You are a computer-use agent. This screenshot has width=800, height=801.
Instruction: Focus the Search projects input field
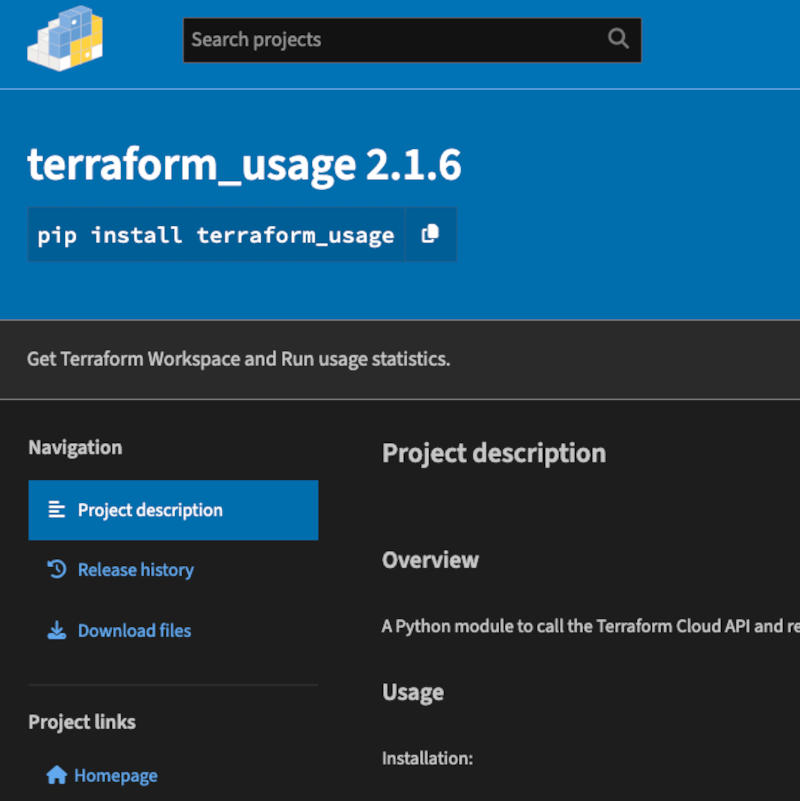412,40
